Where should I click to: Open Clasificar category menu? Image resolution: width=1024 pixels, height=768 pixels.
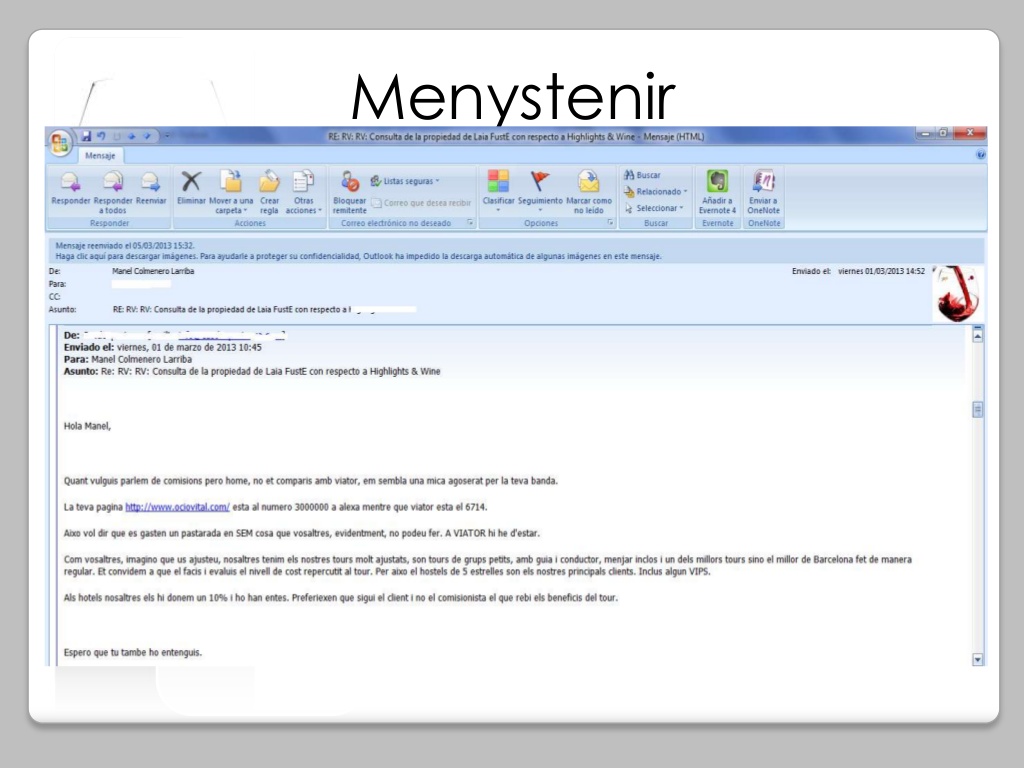point(498,191)
